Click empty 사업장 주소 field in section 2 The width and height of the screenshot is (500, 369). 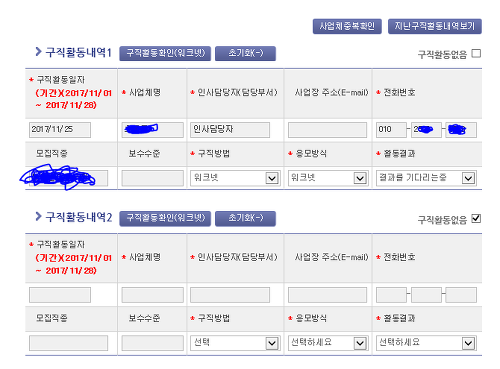[327, 295]
